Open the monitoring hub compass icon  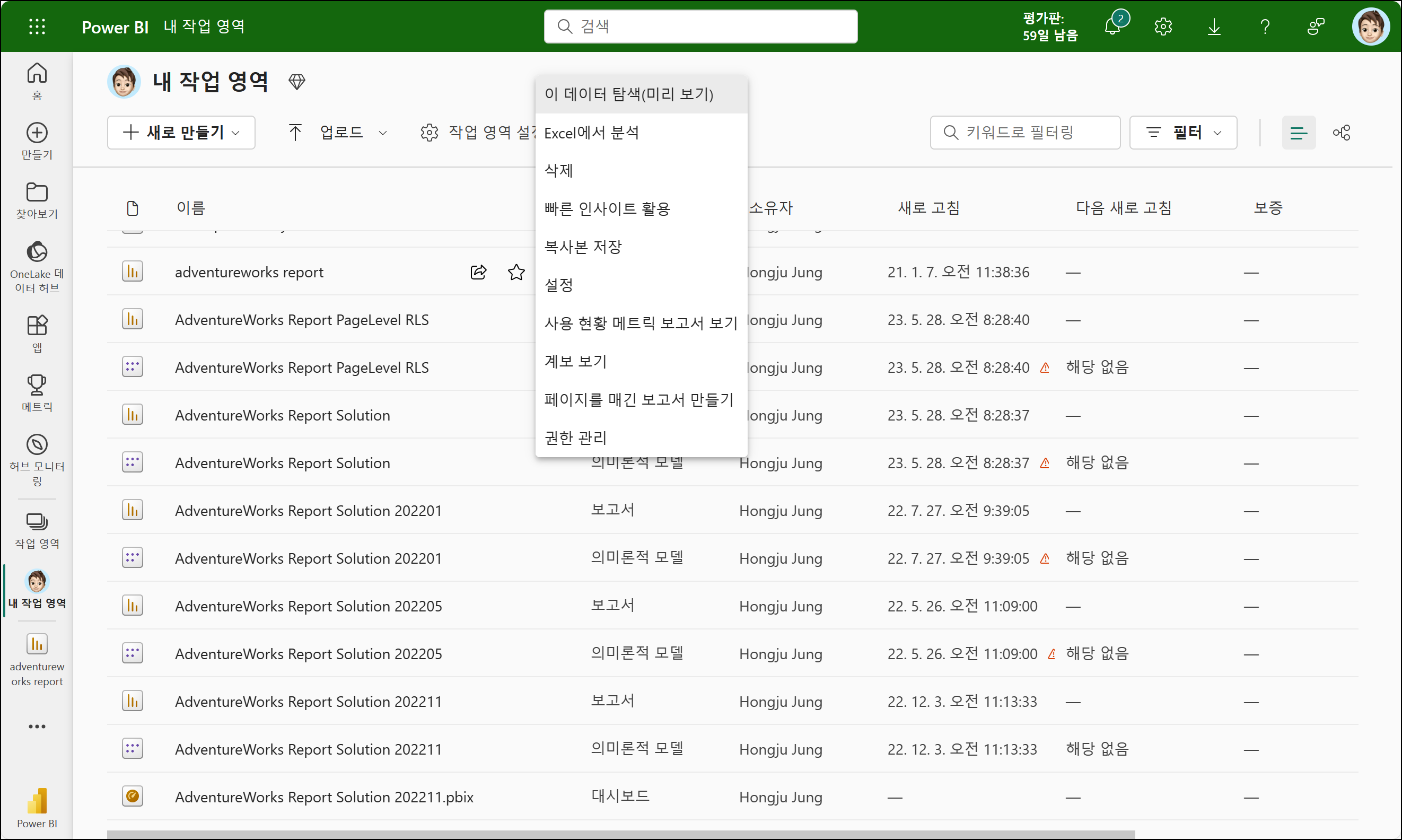37,445
